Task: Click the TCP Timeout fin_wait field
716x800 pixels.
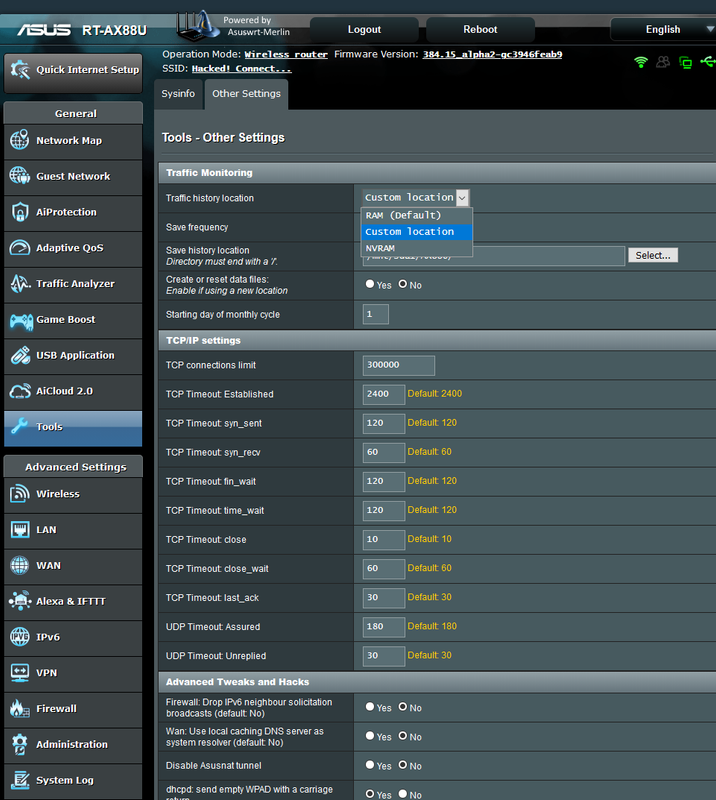Action: click(x=384, y=482)
